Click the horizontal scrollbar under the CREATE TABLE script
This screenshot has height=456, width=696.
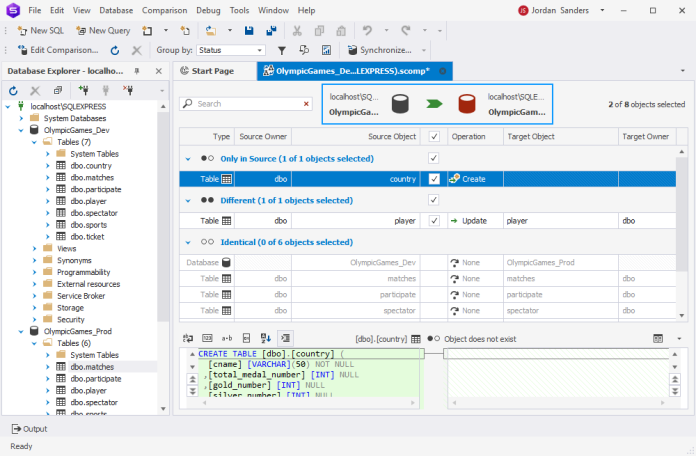[x=308, y=403]
